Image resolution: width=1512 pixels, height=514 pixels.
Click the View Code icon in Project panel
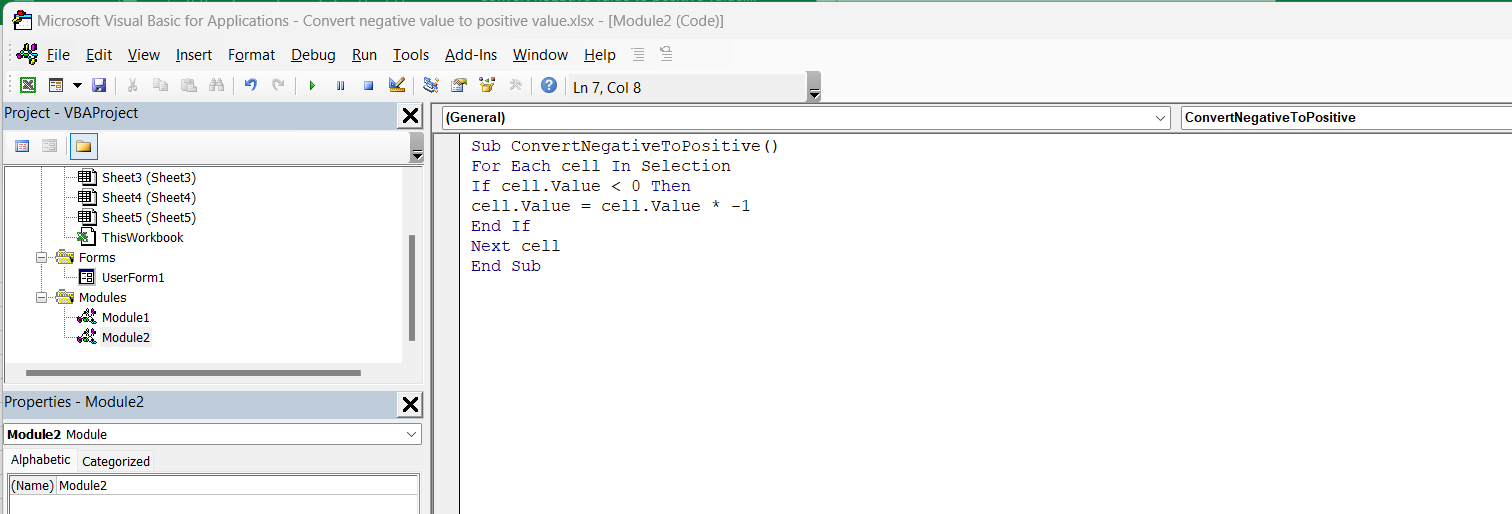(x=22, y=146)
